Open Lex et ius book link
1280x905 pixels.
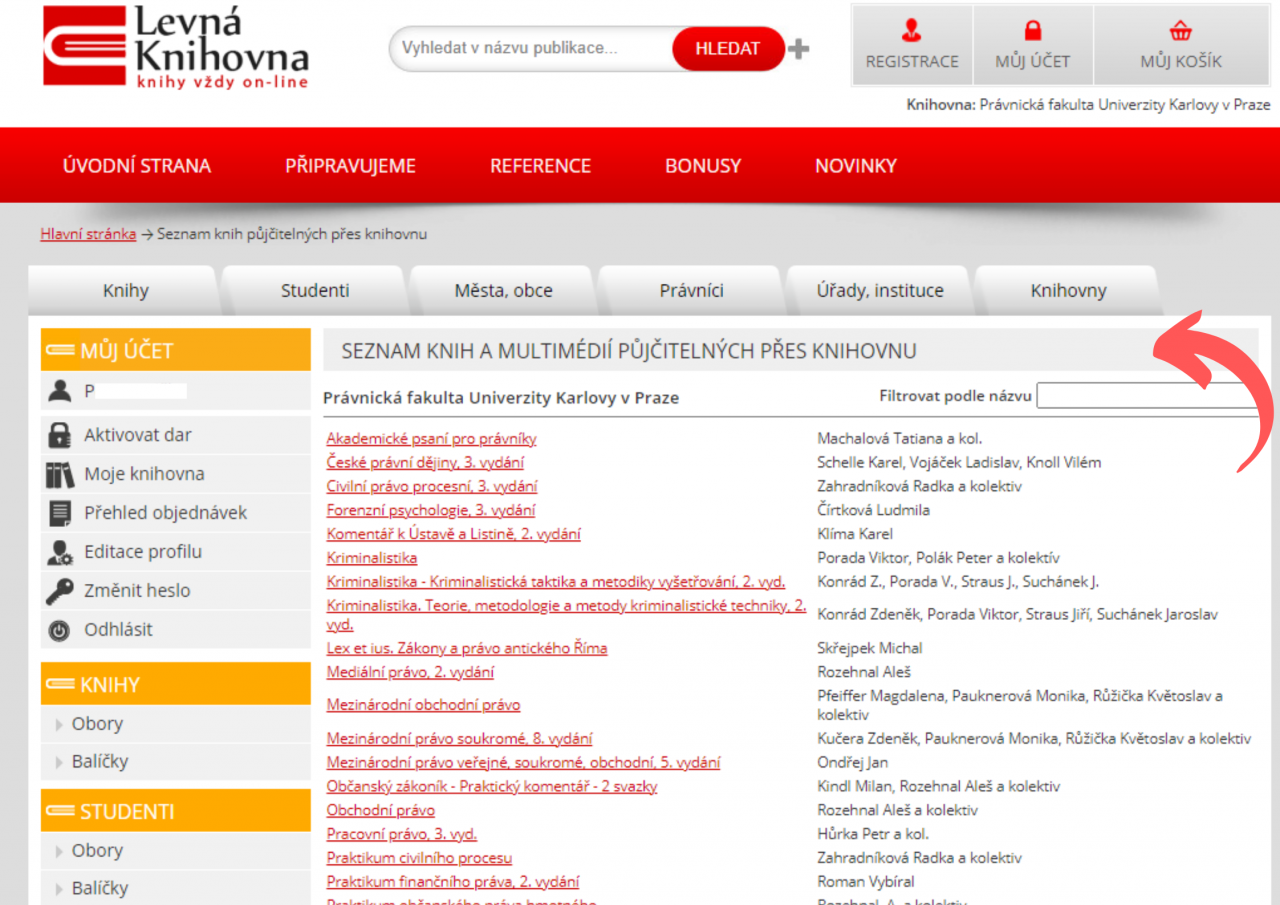click(x=466, y=648)
